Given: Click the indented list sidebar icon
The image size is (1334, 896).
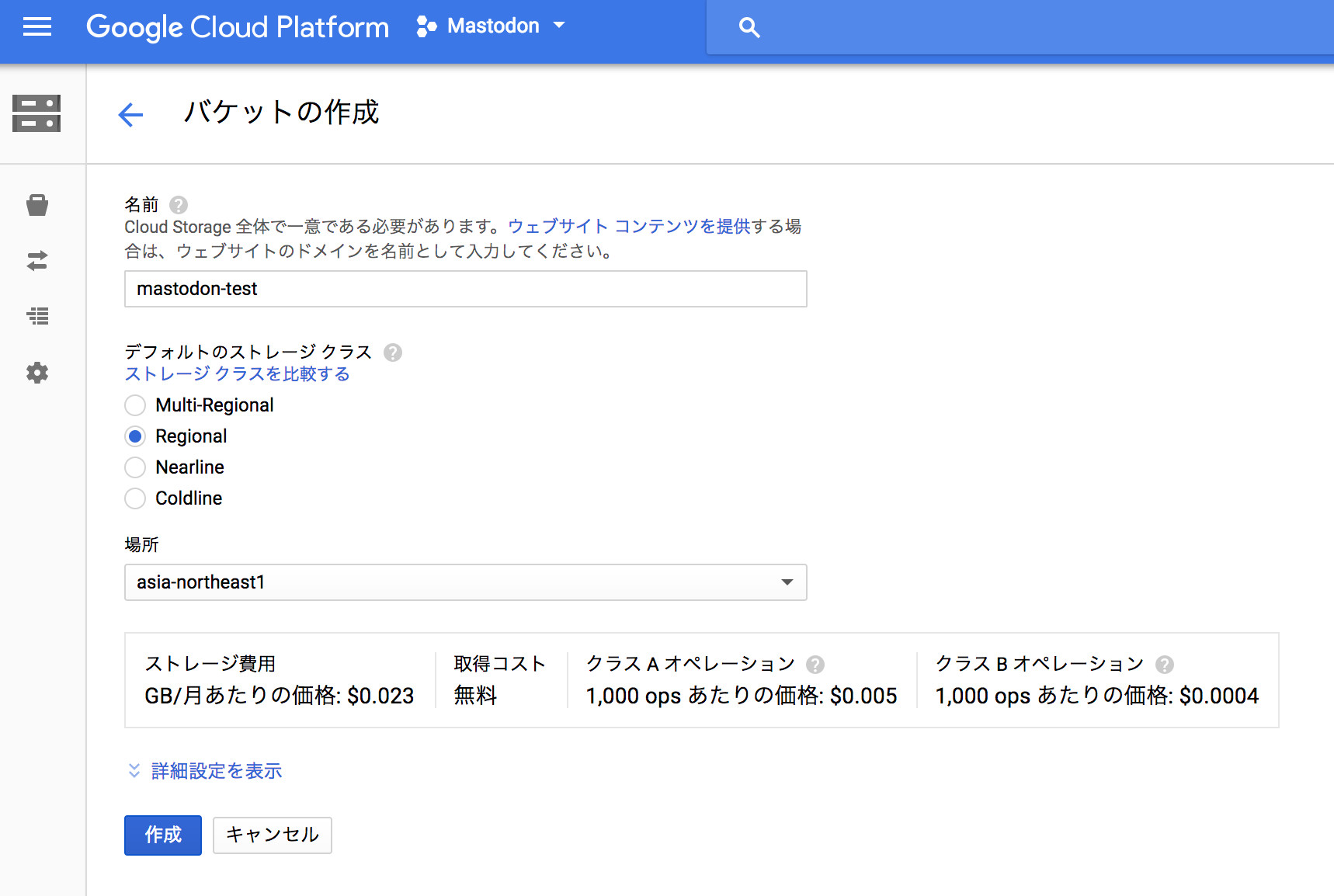Looking at the screenshot, I should 36,316.
